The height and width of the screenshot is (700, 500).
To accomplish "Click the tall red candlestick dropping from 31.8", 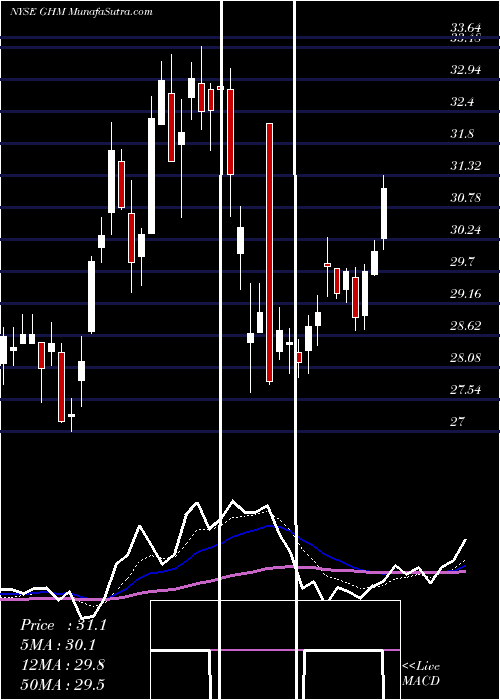I will 269,252.
